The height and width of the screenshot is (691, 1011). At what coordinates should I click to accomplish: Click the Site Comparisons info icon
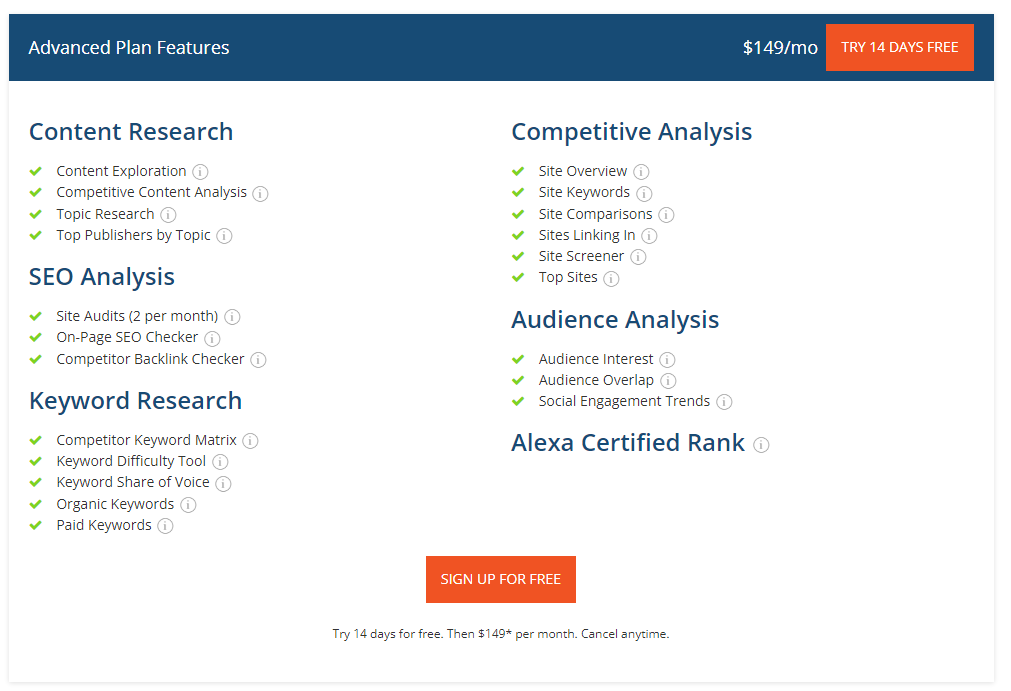pyautogui.click(x=666, y=215)
